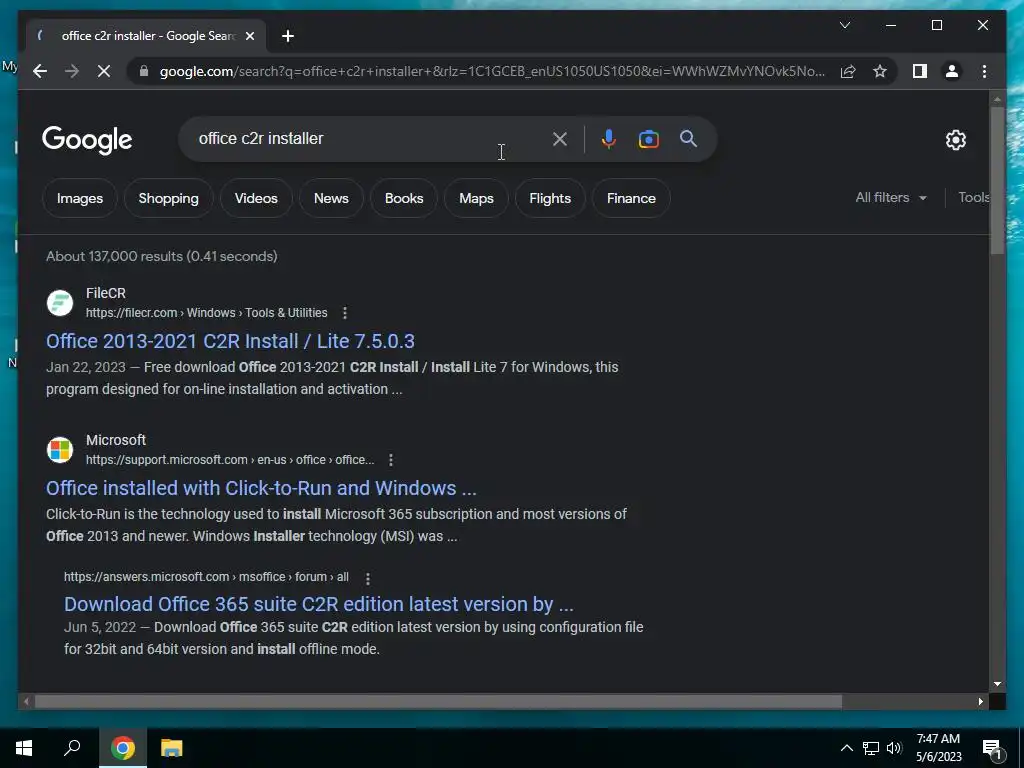Switch to Shopping results

tap(168, 199)
